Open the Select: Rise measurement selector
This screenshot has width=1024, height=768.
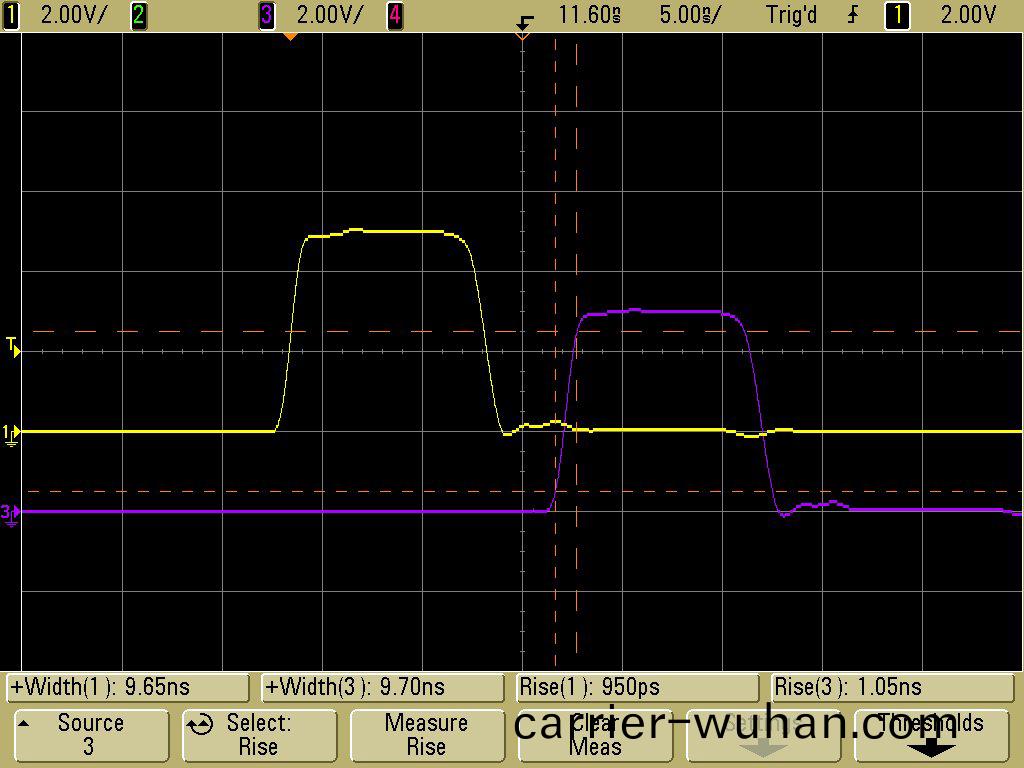[258, 735]
